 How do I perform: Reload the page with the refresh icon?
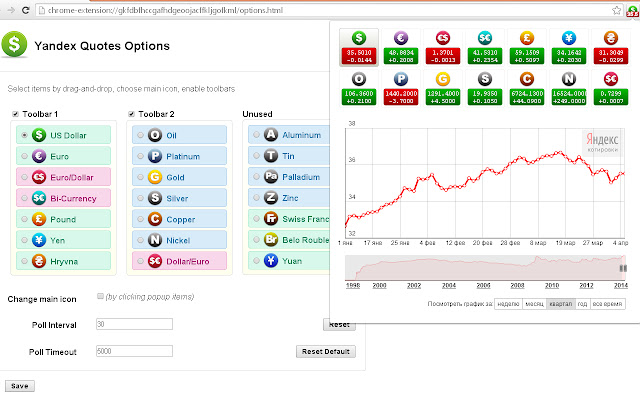25,10
